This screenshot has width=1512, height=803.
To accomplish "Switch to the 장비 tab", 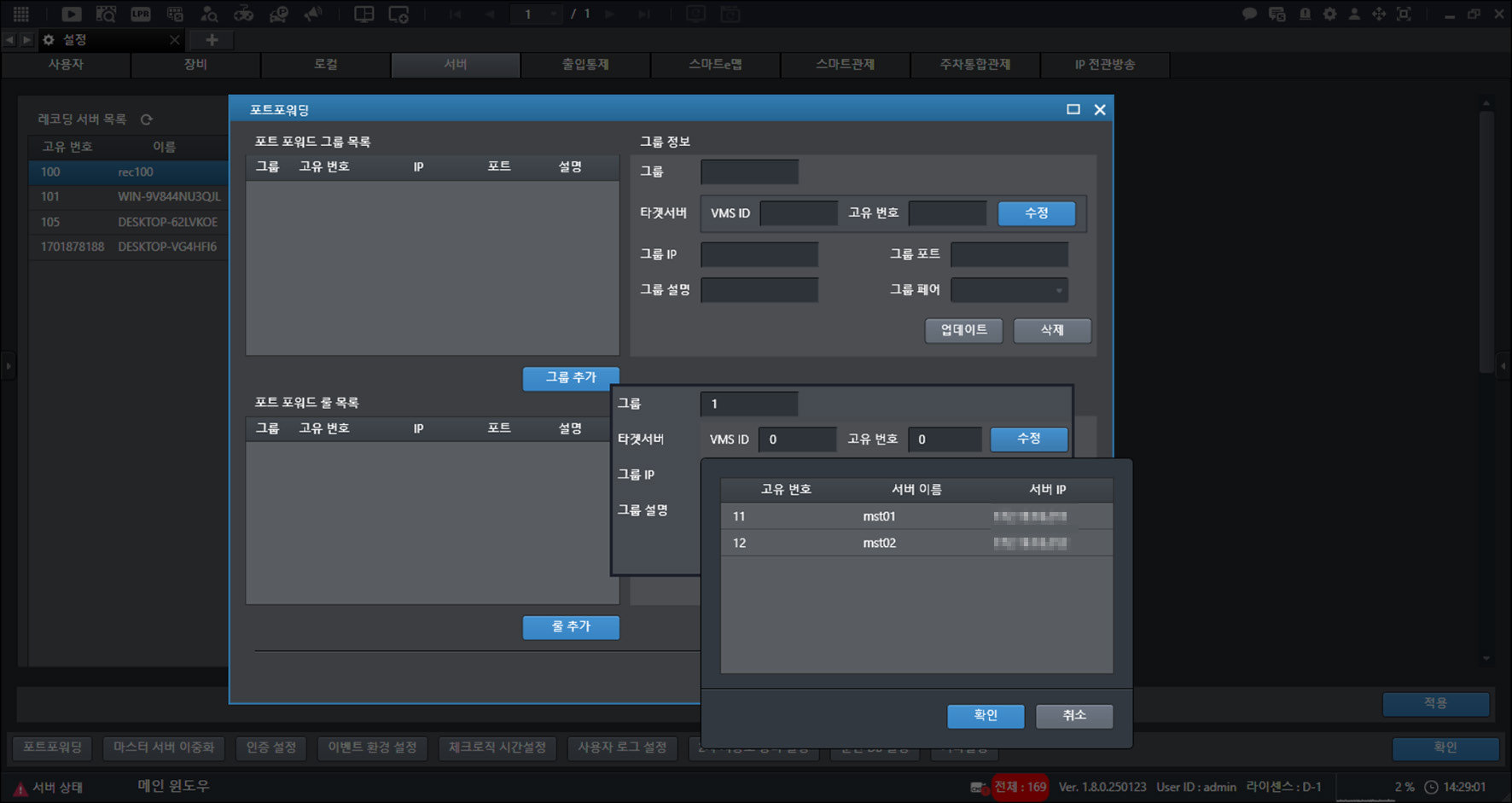I will pyautogui.click(x=195, y=64).
